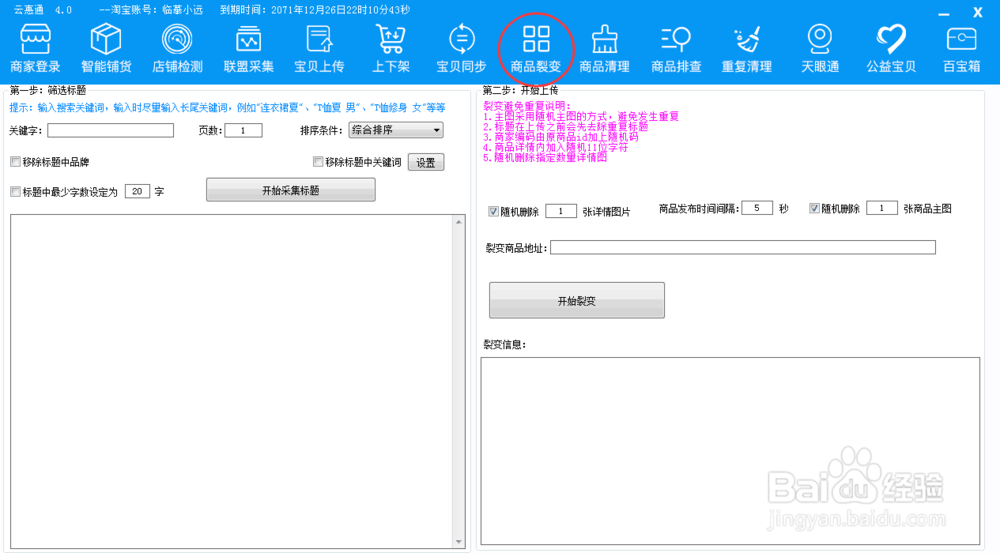Focus the 裂变商品地址 input field
This screenshot has height=553, width=1000.
[743, 247]
